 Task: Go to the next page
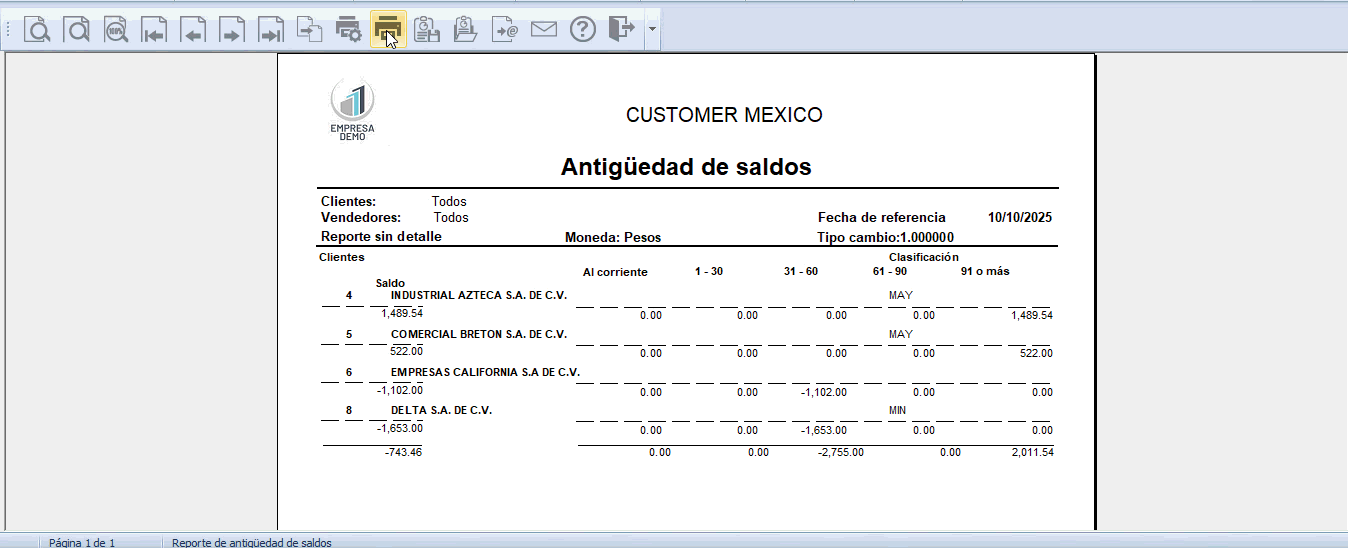pos(232,30)
